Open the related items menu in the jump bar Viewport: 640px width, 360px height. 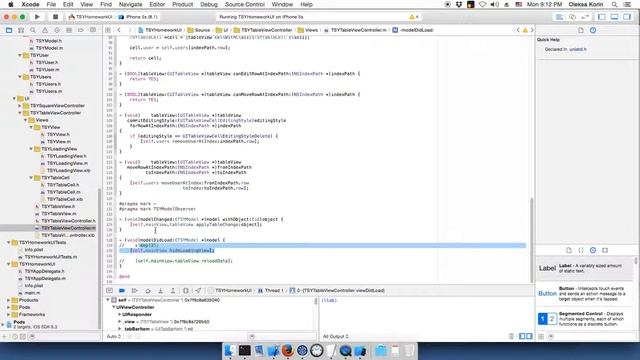click(108, 30)
